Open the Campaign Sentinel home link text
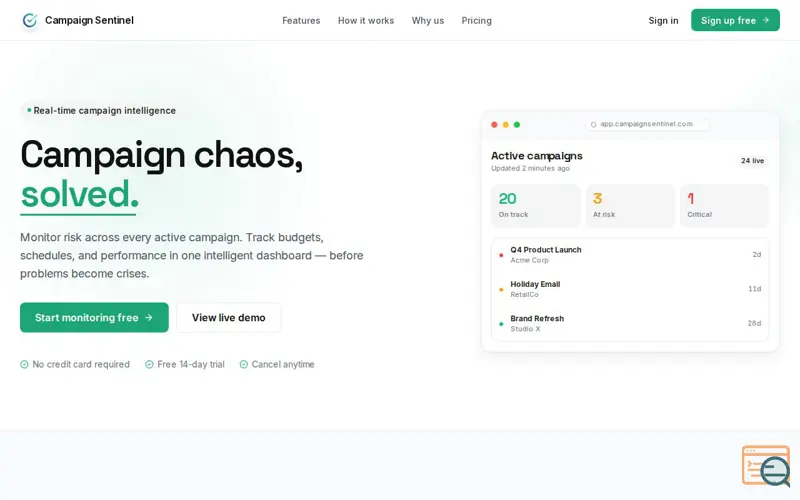The width and height of the screenshot is (800, 500). 89,20
